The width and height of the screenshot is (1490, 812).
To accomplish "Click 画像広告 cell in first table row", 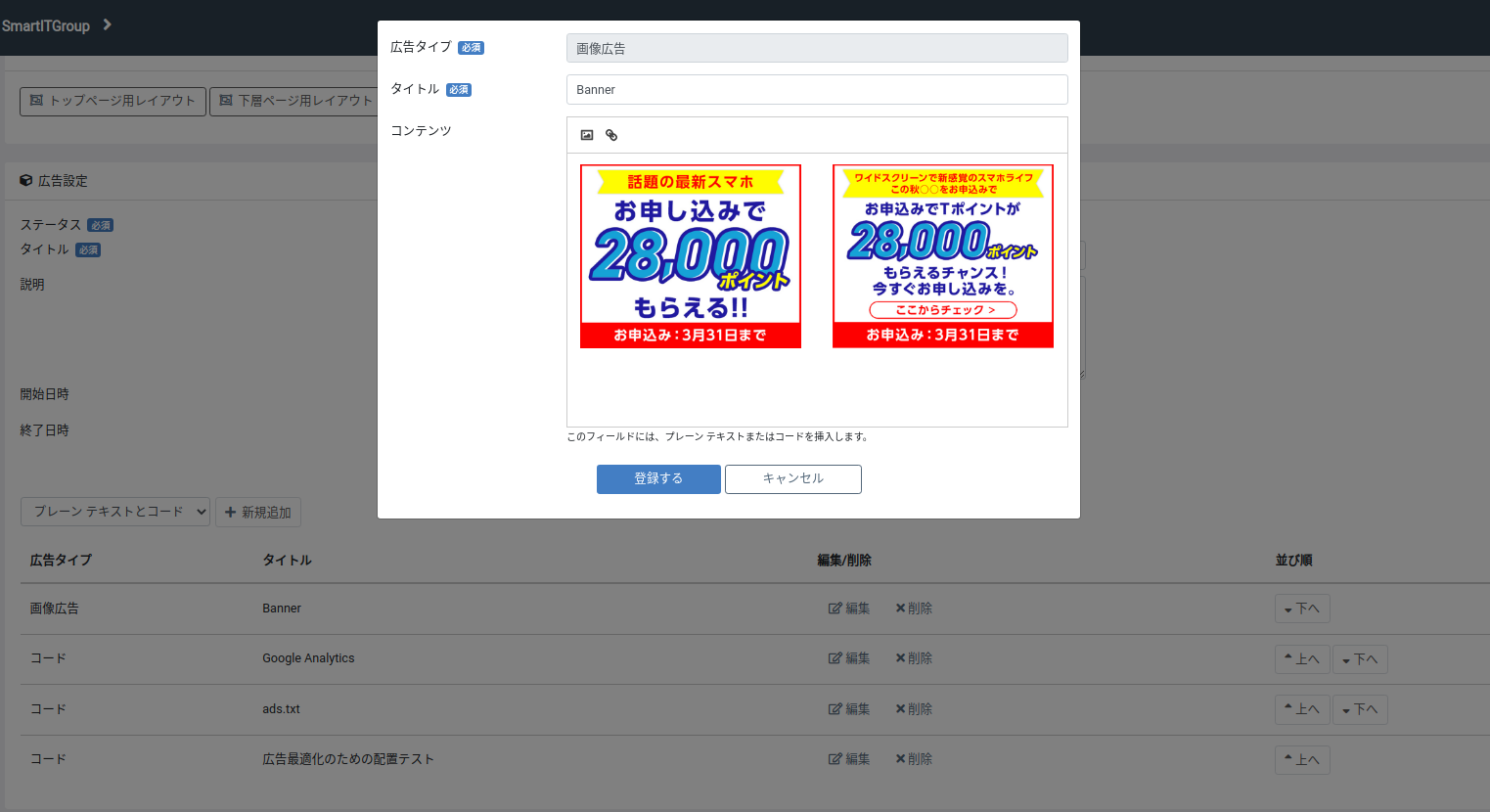I will (54, 609).
